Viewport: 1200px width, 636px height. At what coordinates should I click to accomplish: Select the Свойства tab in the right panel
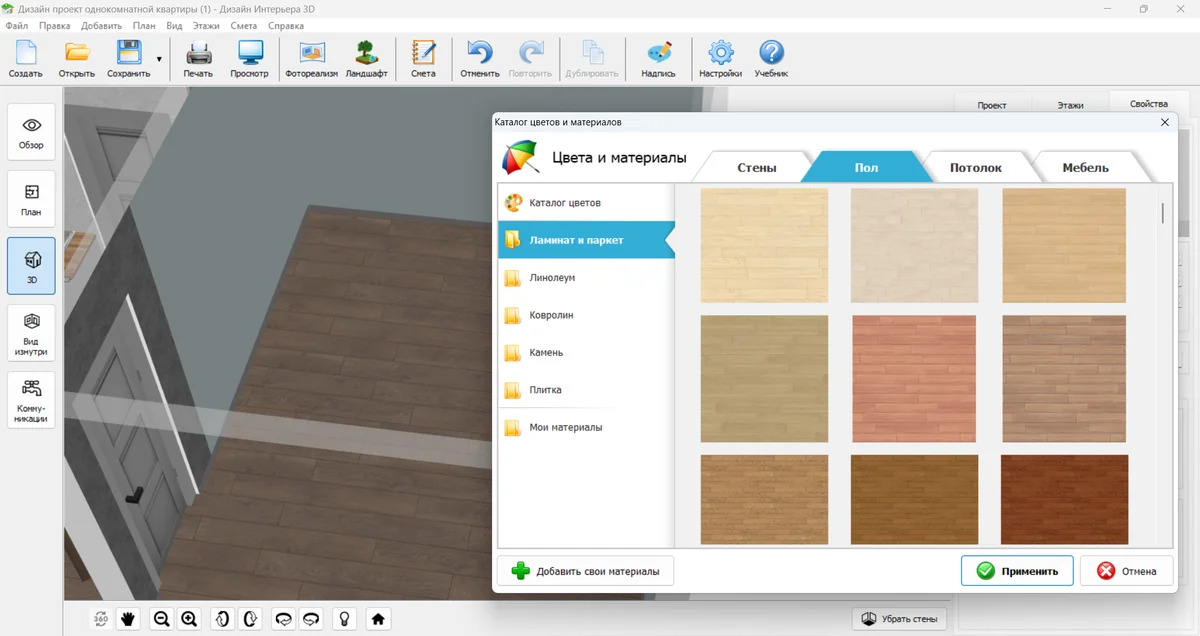(x=1148, y=103)
